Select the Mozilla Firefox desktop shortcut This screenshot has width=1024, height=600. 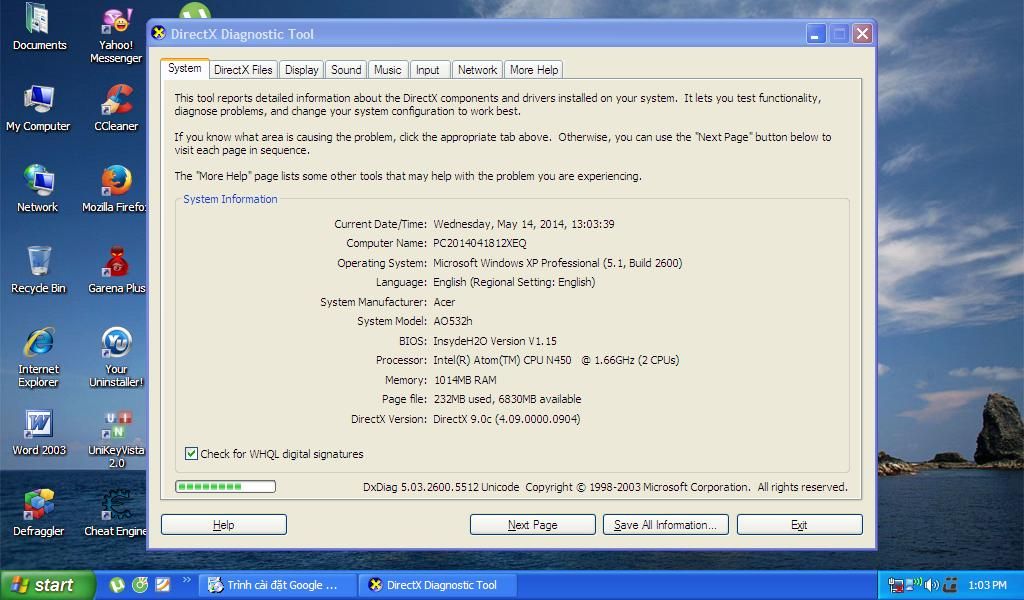pos(116,183)
